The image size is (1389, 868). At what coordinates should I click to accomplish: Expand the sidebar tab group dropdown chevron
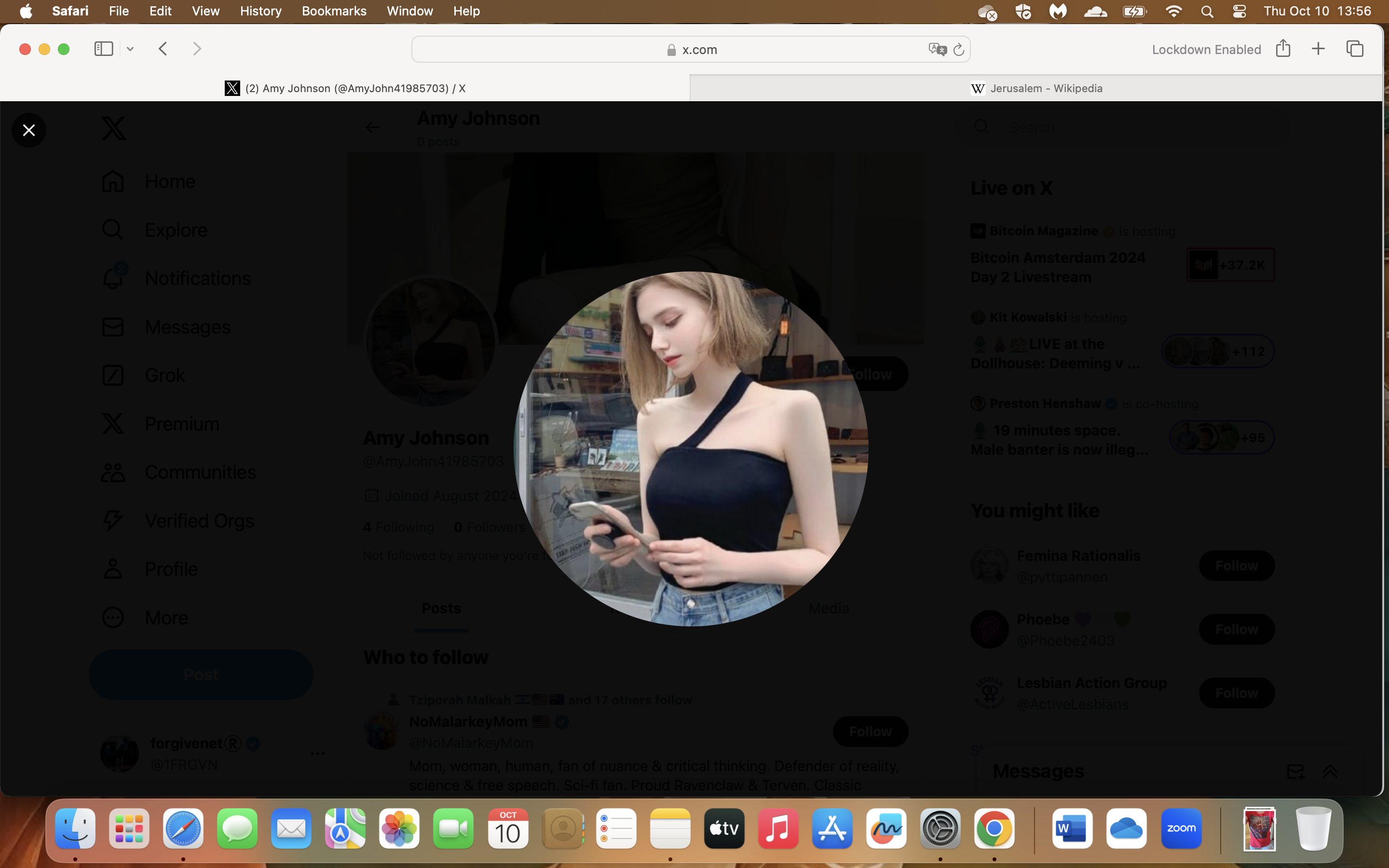tap(130, 49)
